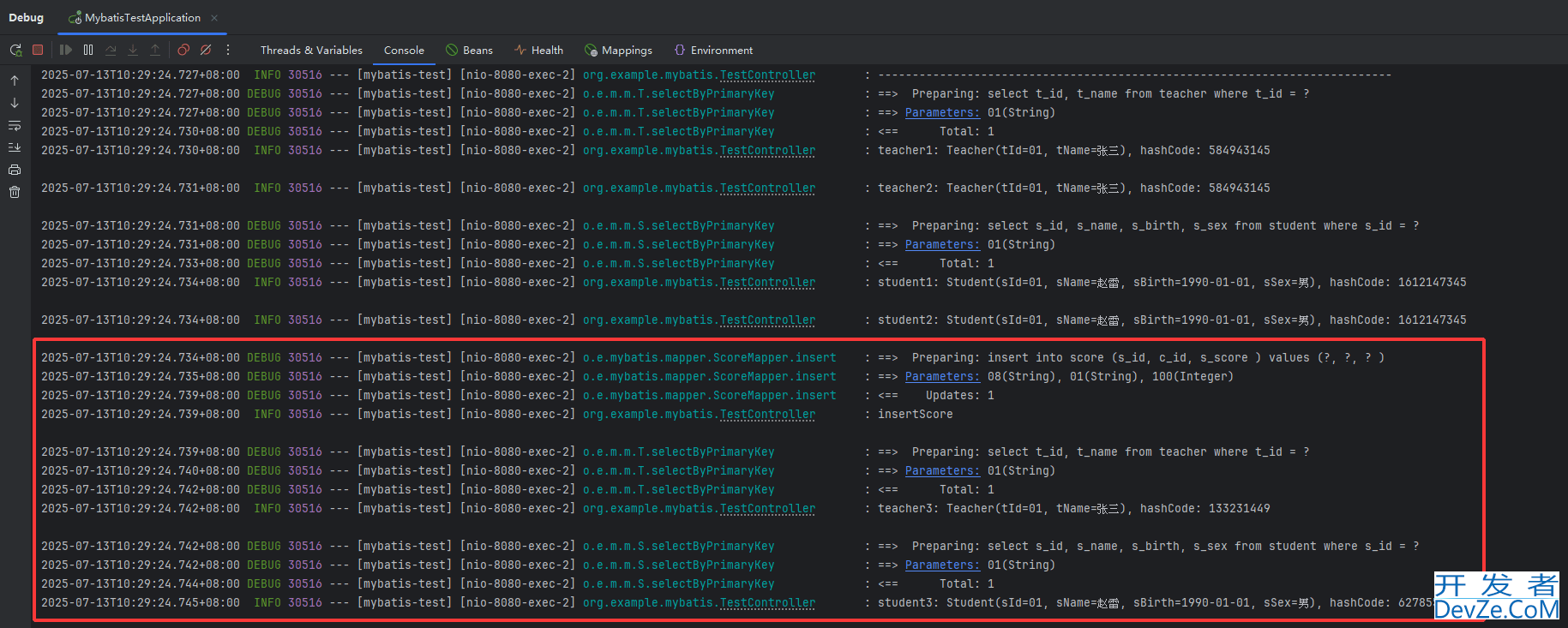
Task: Jump up the stack trace with the up arrow
Action: click(15, 81)
